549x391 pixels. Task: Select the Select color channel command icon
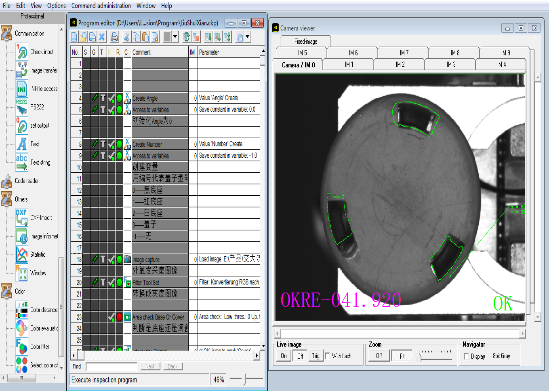coord(22,365)
